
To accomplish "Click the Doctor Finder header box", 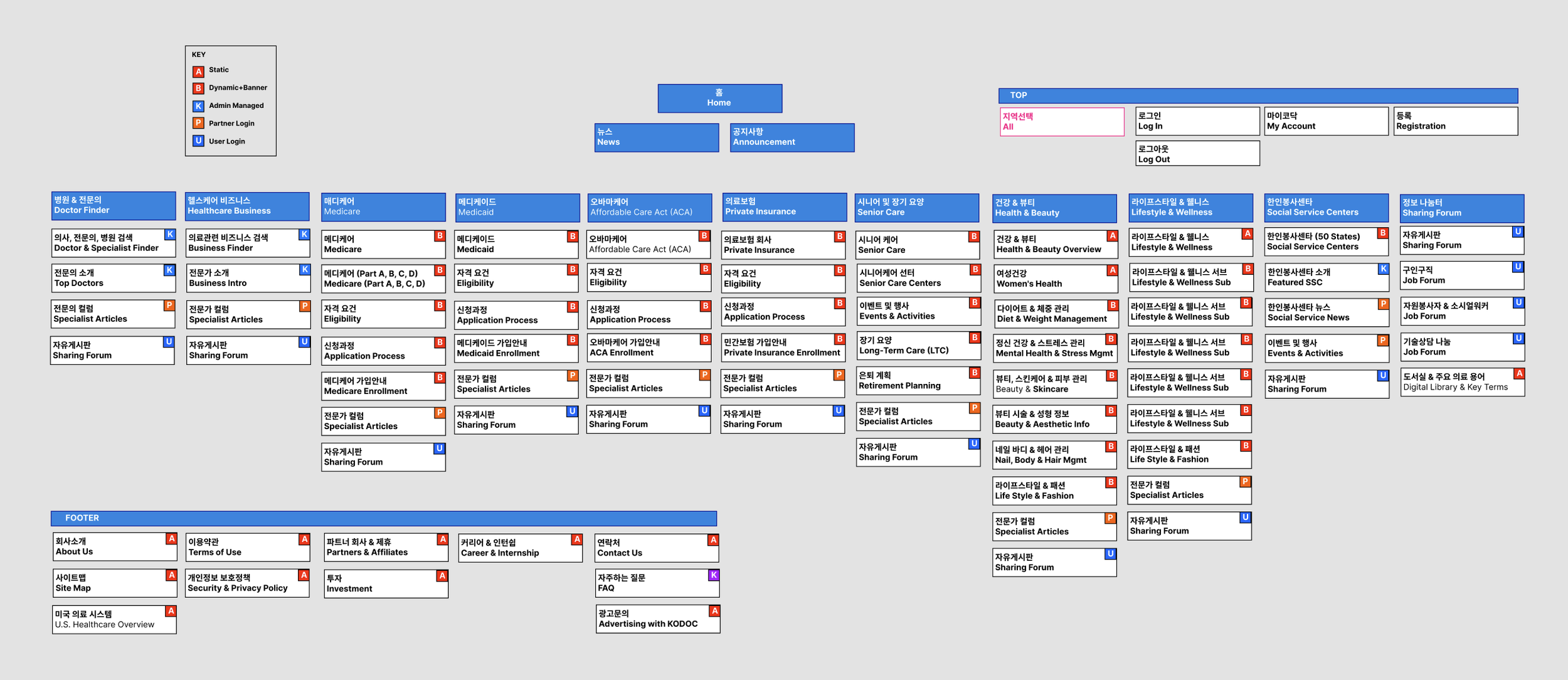I will tap(113, 206).
